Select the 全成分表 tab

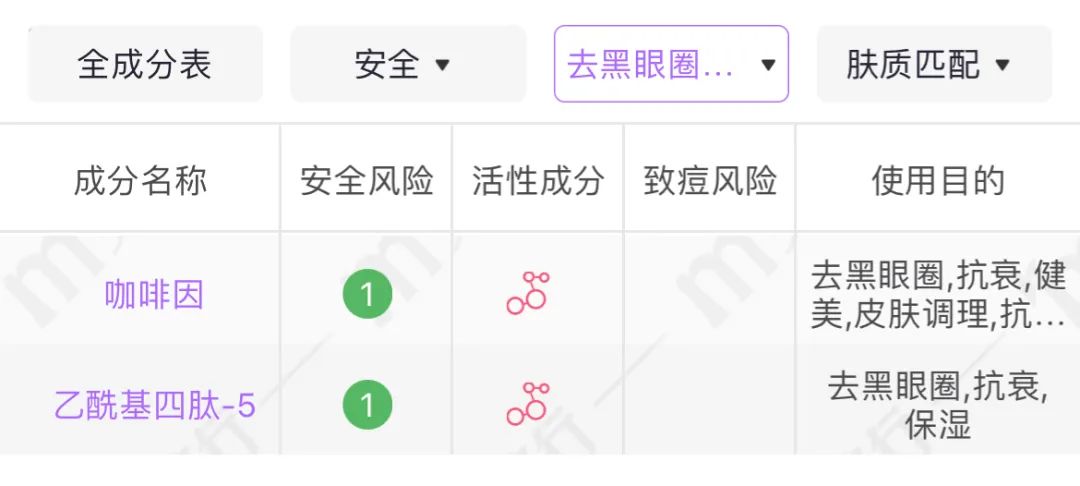tap(145, 64)
